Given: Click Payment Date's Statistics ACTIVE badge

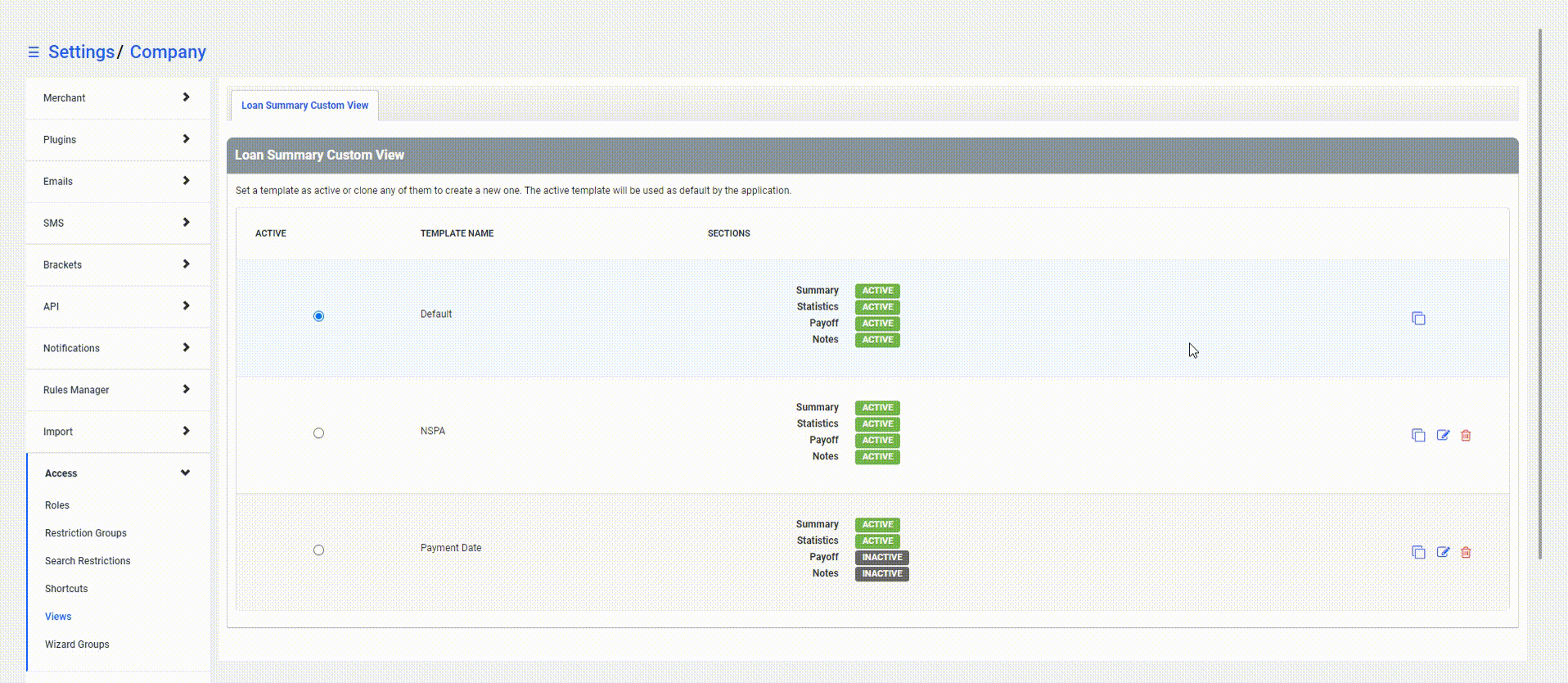Looking at the screenshot, I should pyautogui.click(x=877, y=541).
